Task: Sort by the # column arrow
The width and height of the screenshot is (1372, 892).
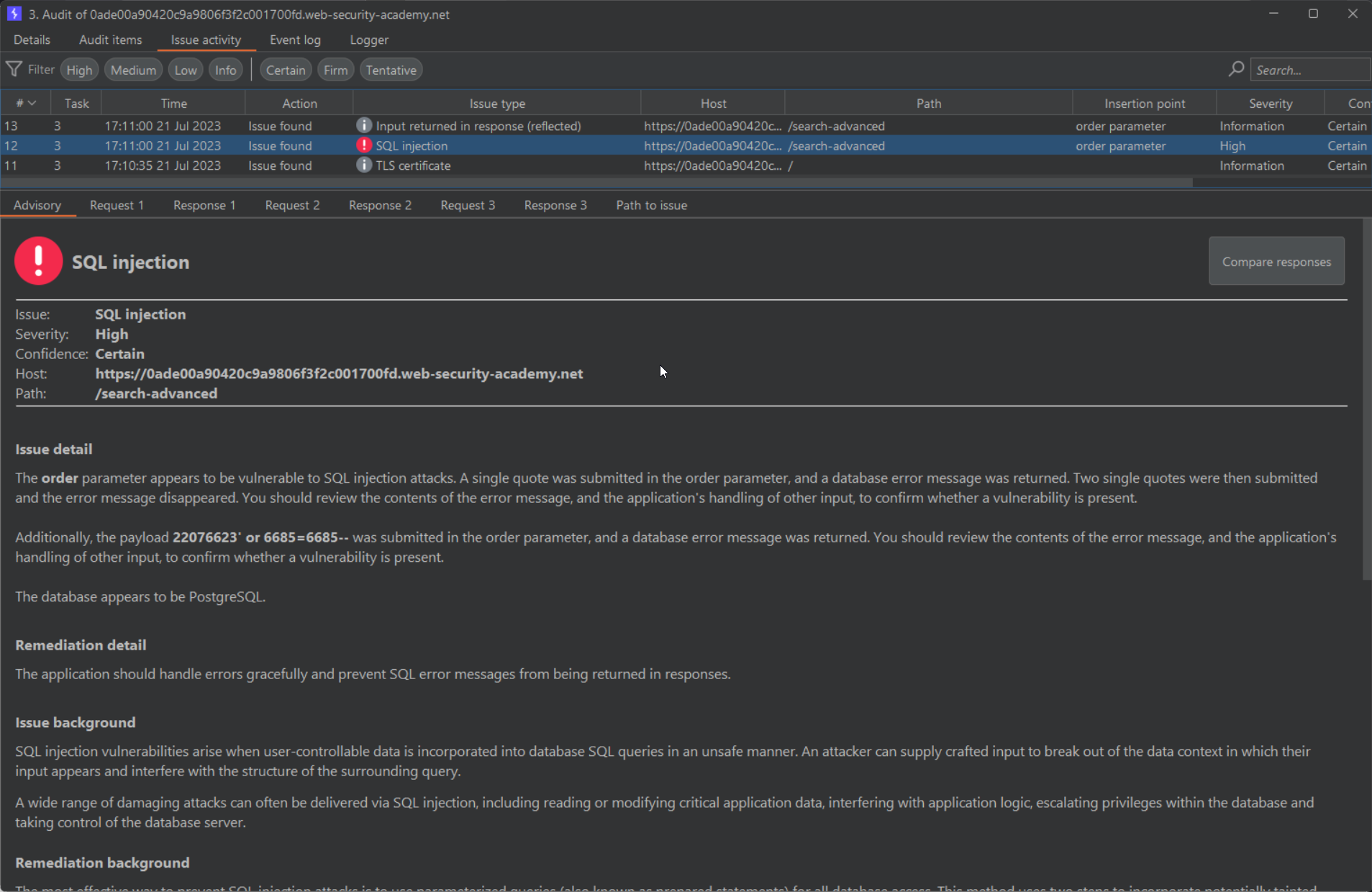Action: (32, 104)
